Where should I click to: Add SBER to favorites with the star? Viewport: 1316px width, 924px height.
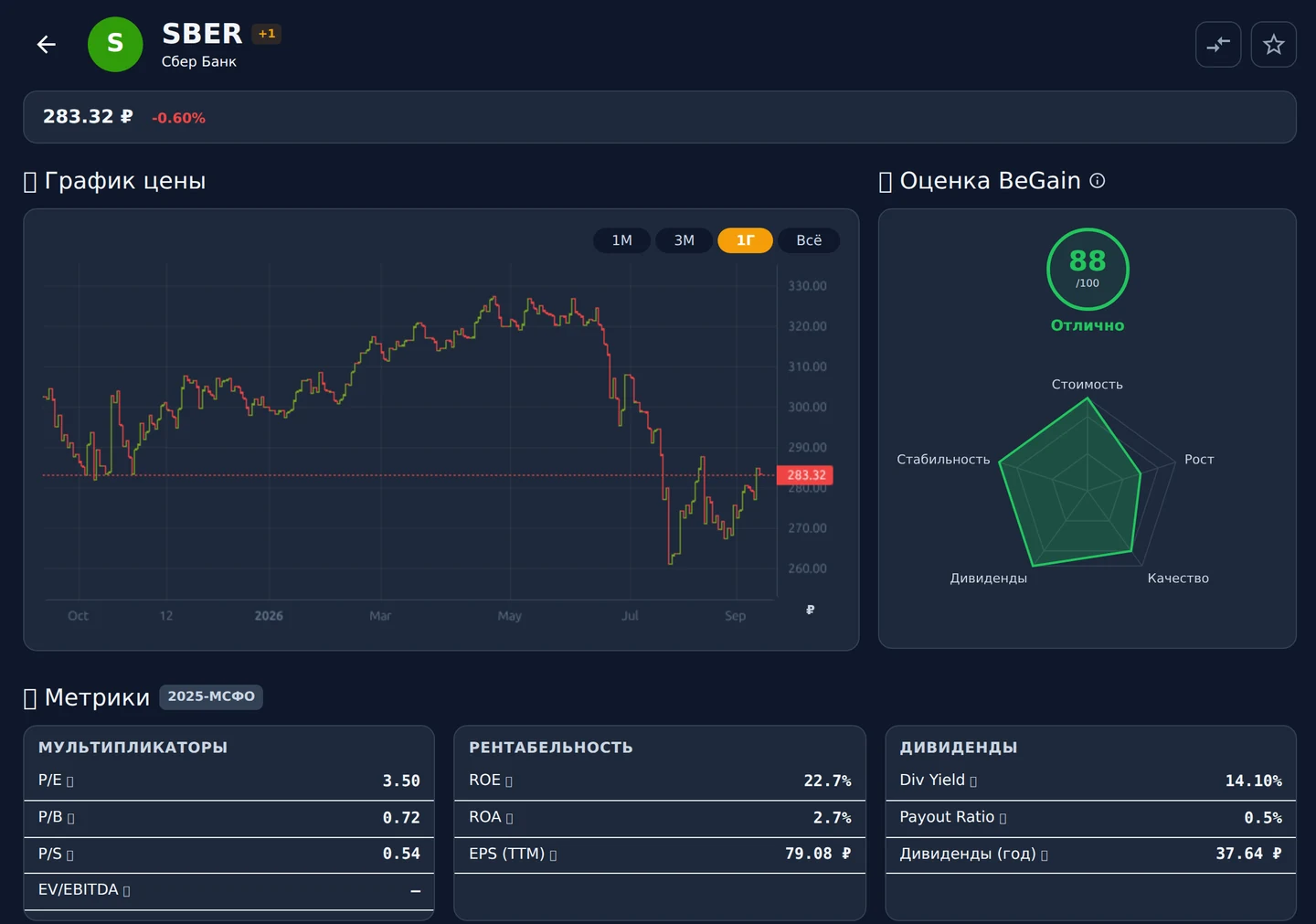tap(1273, 44)
